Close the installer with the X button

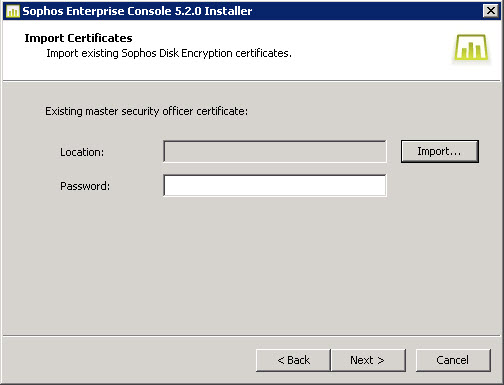pos(491,11)
